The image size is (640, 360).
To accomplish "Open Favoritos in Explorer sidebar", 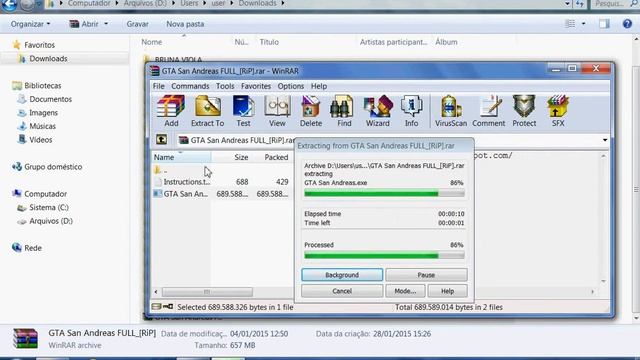I will tap(39, 45).
